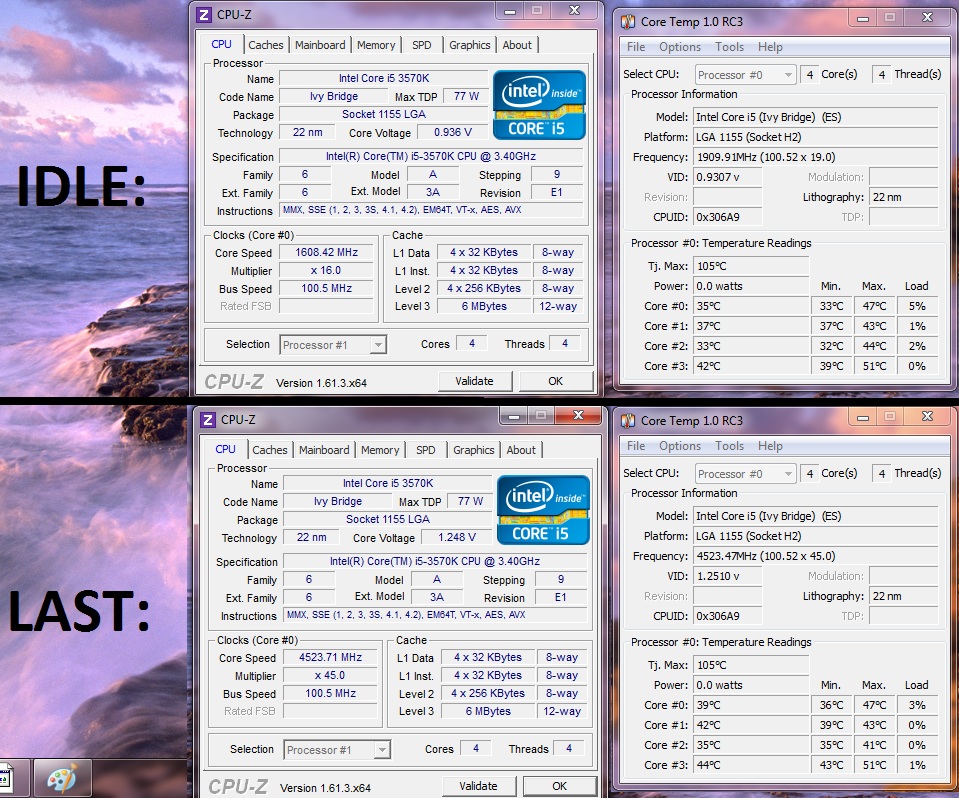Viewport: 959px width, 798px height.
Task: Open the Help menu in the LAST Core Temp window
Action: pyautogui.click(x=770, y=446)
